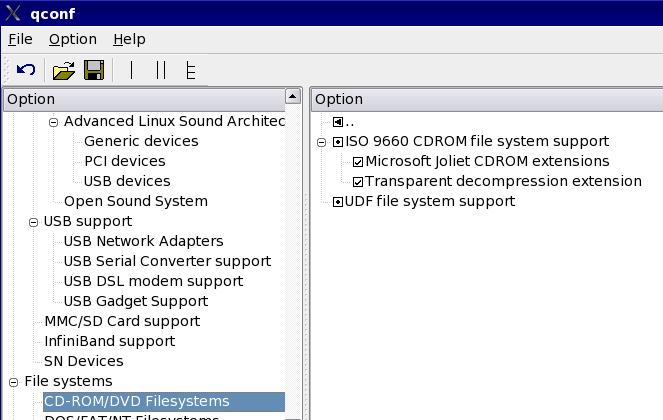This screenshot has height=420, width=663.
Task: Switch to Split View toolbar icon
Action: point(161,70)
